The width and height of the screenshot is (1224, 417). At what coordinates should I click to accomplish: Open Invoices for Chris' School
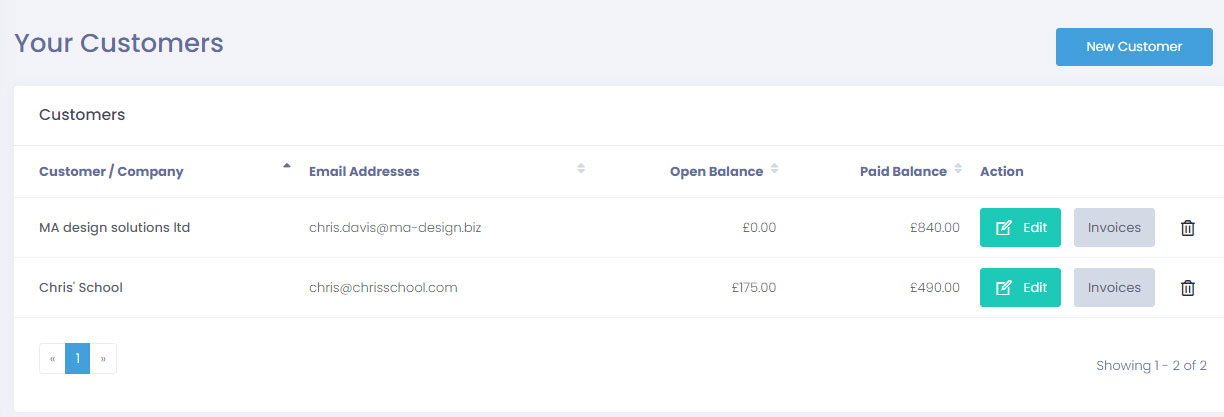(x=1114, y=288)
